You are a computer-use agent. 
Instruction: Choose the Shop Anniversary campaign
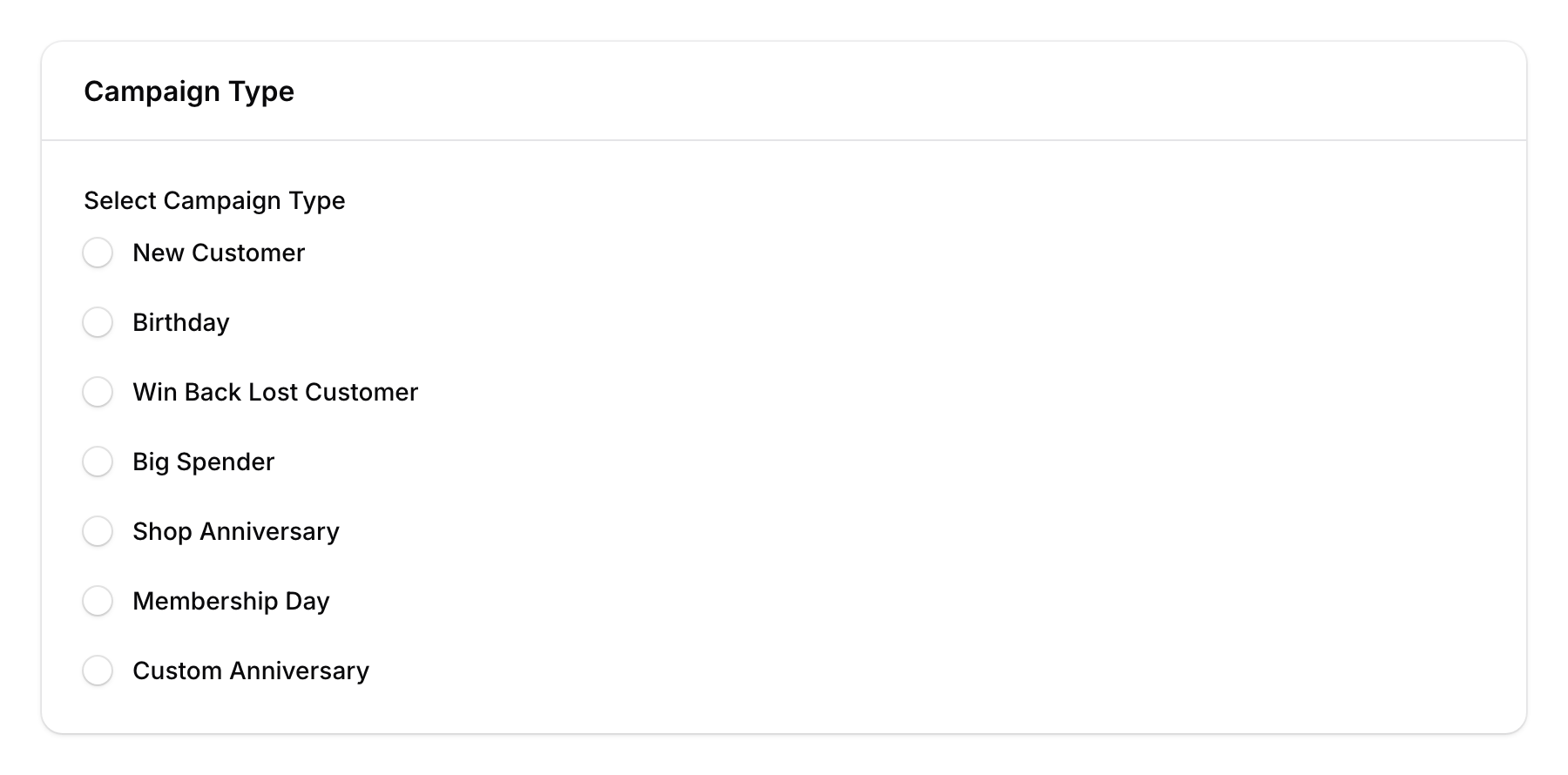click(98, 531)
